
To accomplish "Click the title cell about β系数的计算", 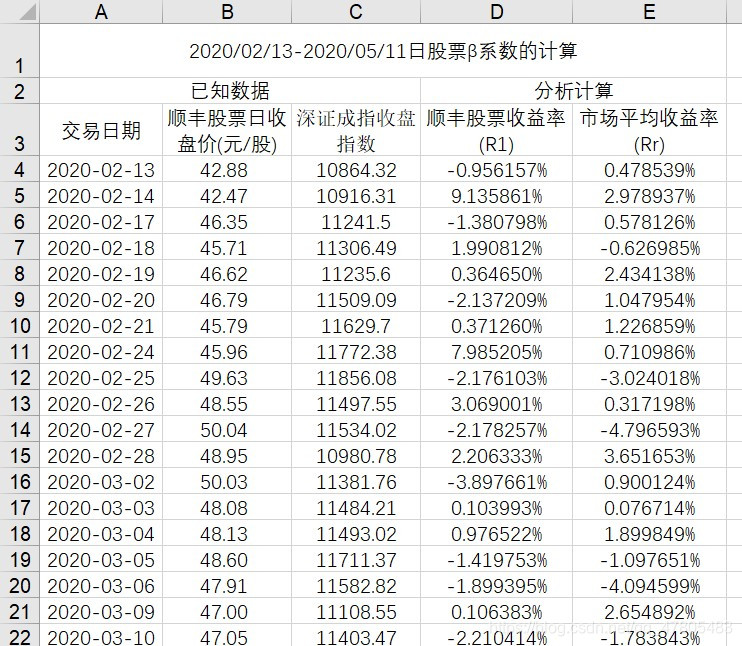I will [383, 50].
